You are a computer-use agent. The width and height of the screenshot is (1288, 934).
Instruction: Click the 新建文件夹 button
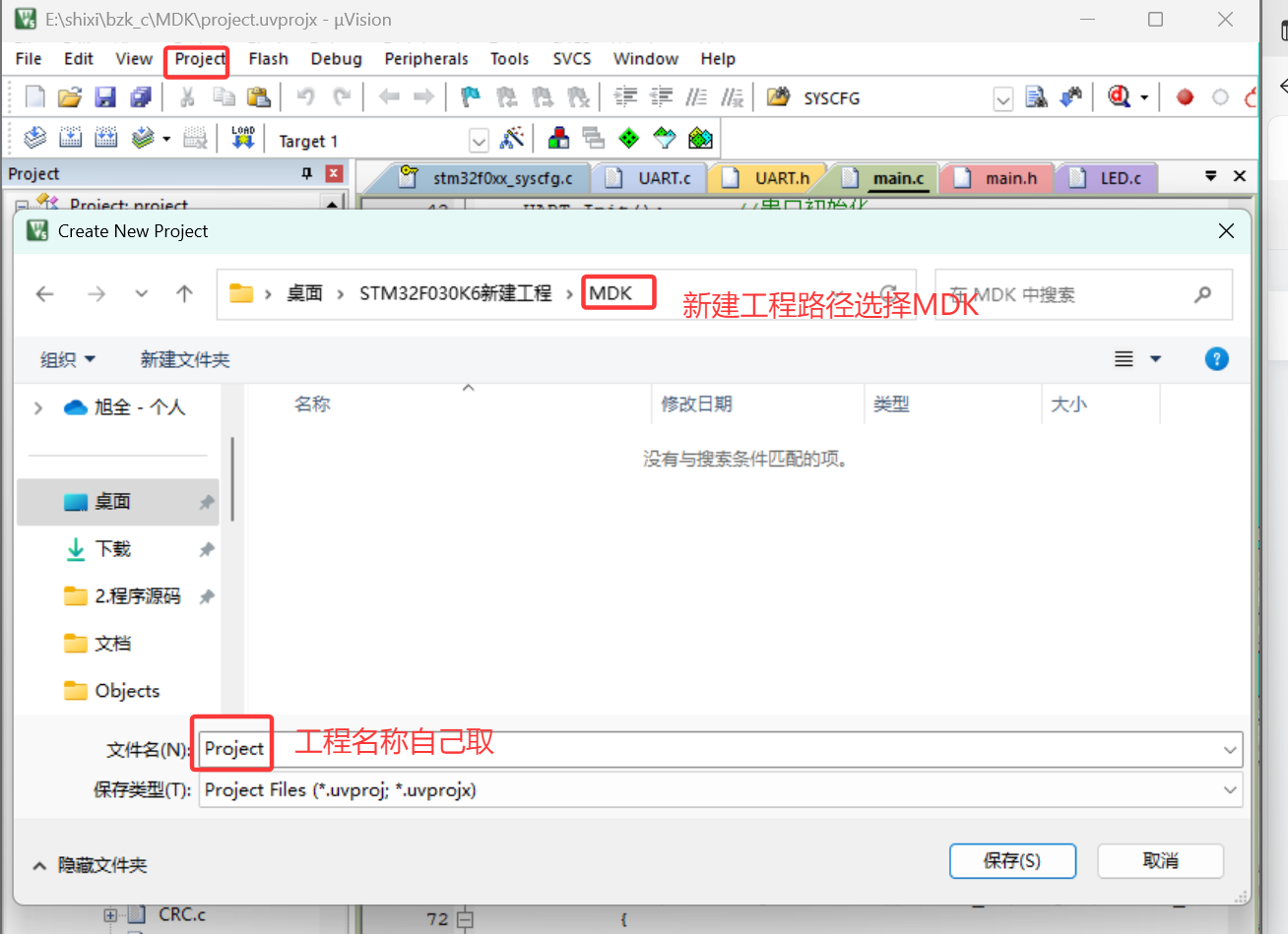click(x=185, y=359)
